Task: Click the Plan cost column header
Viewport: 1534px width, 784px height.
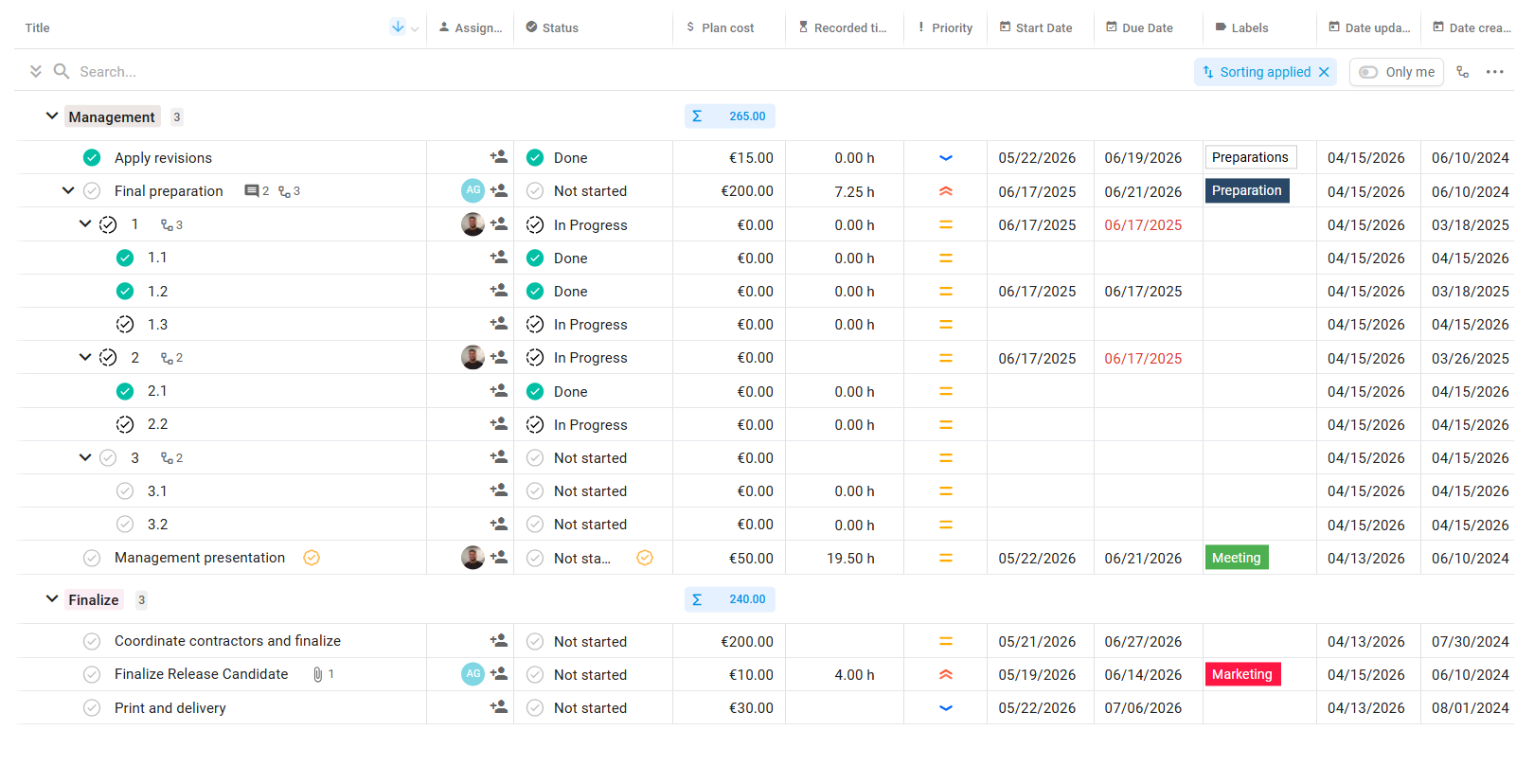Action: [727, 28]
